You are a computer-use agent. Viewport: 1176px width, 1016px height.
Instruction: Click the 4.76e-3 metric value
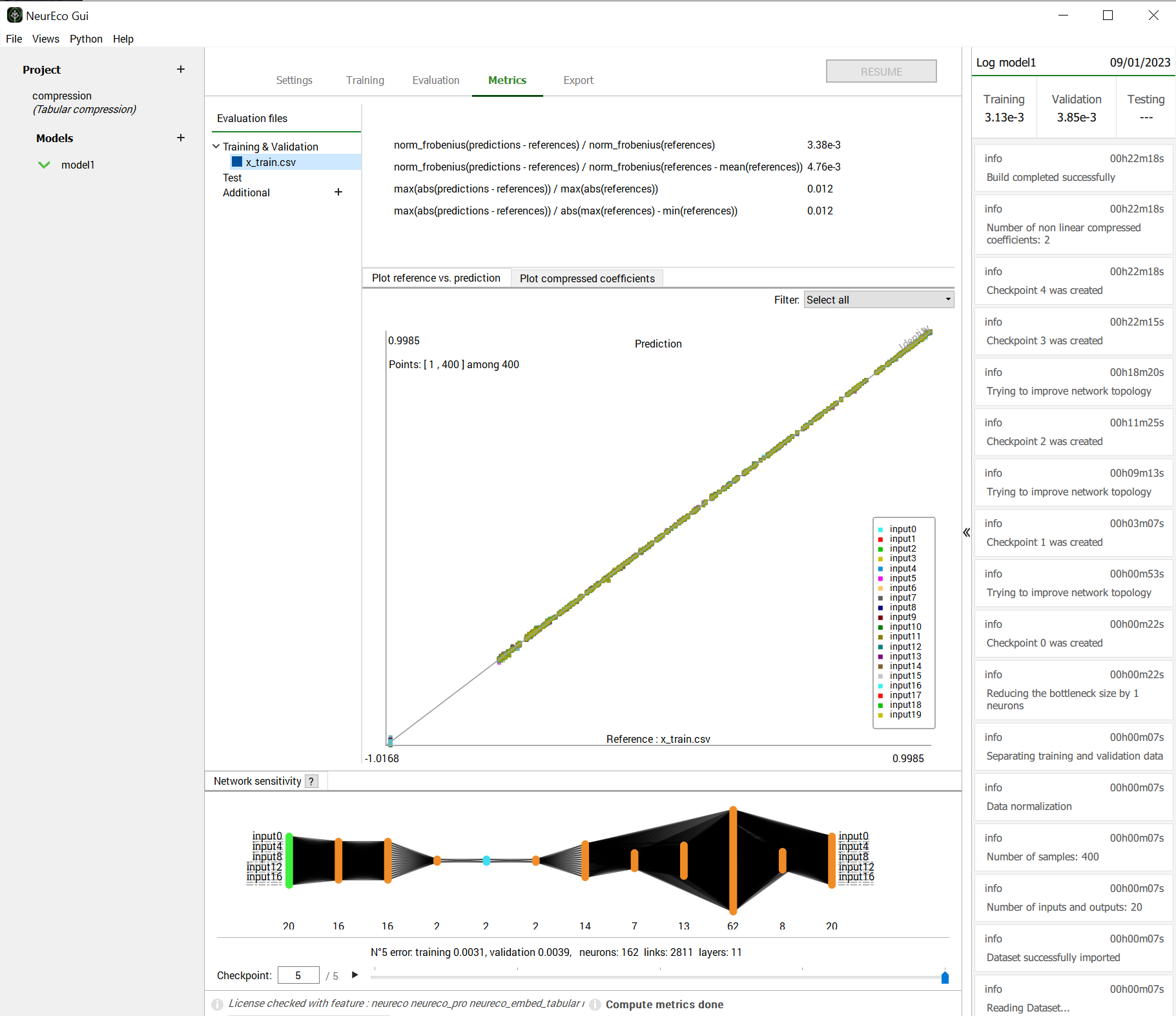[x=823, y=167]
